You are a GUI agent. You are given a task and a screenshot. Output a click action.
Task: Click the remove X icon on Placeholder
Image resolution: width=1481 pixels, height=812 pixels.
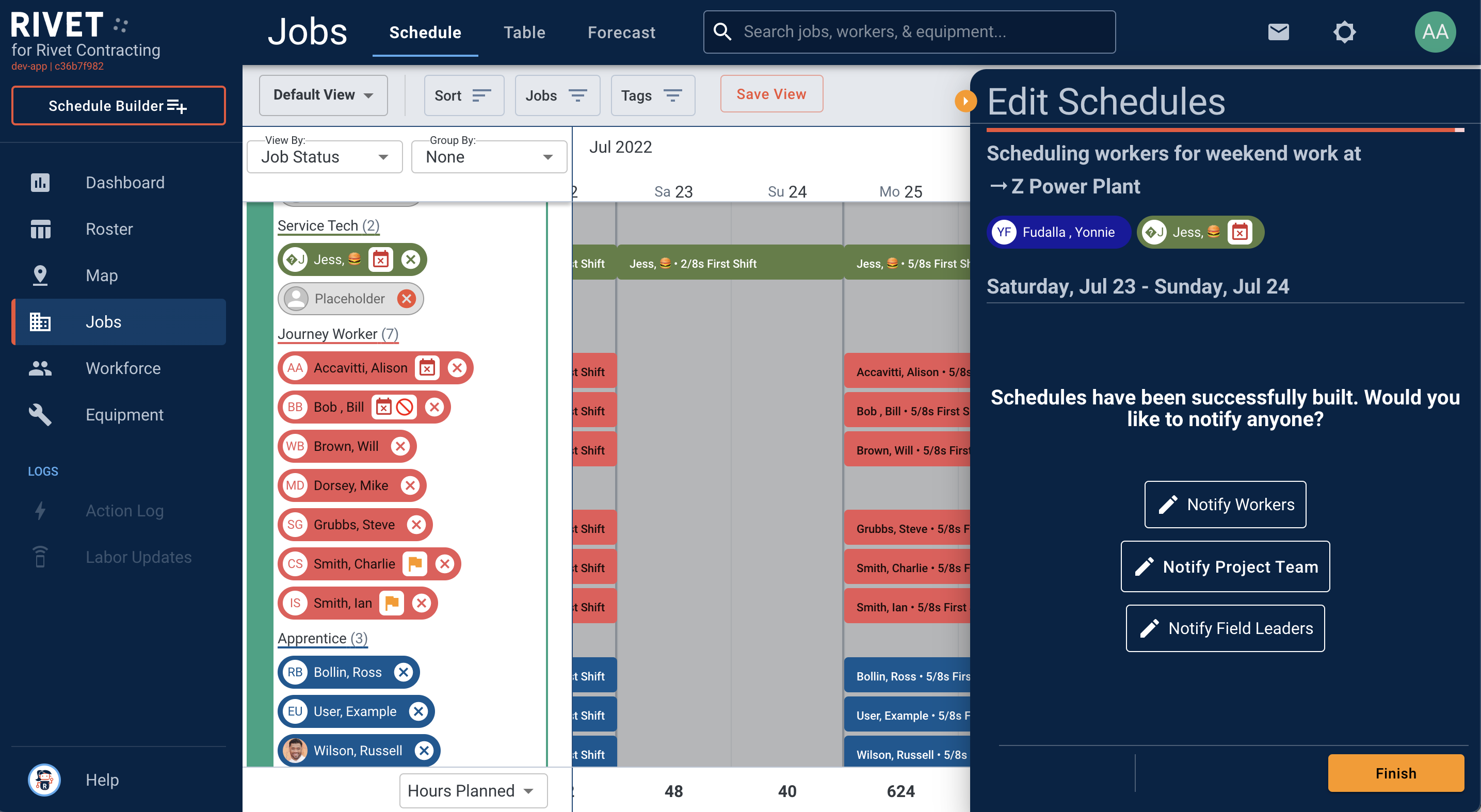(407, 298)
